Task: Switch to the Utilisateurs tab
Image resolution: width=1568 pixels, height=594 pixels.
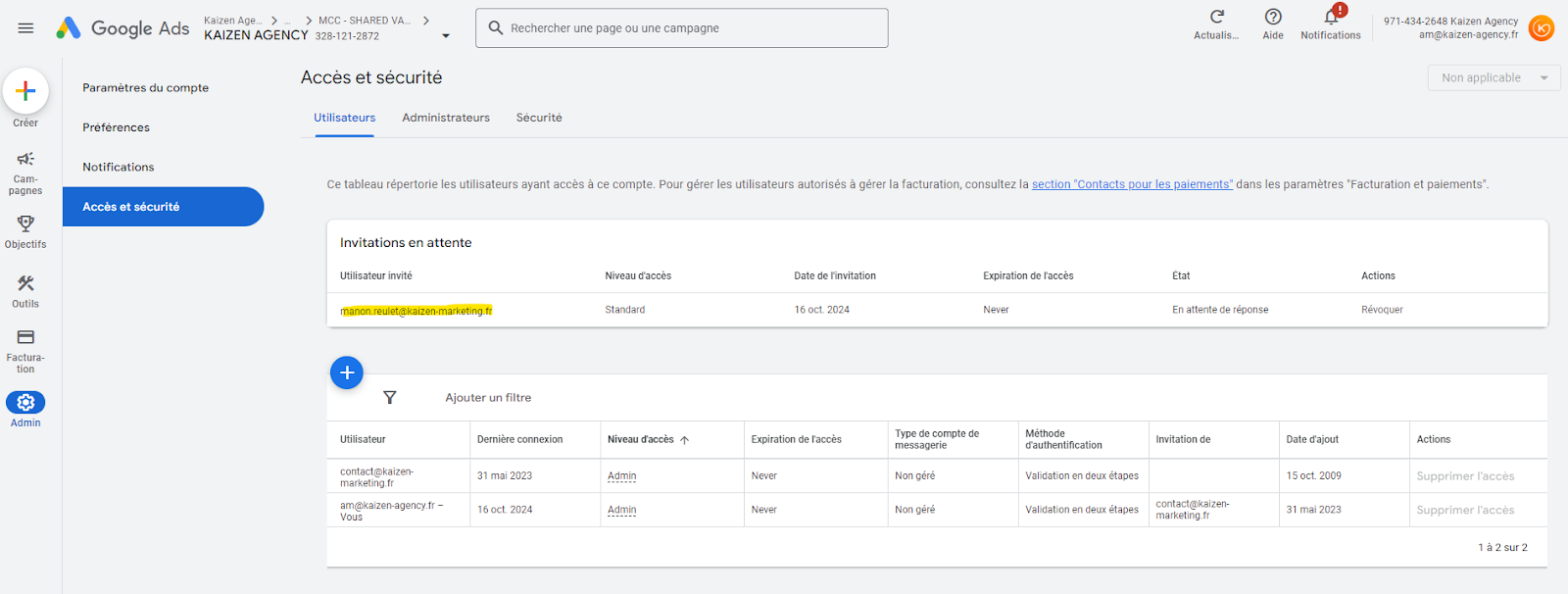Action: point(345,118)
